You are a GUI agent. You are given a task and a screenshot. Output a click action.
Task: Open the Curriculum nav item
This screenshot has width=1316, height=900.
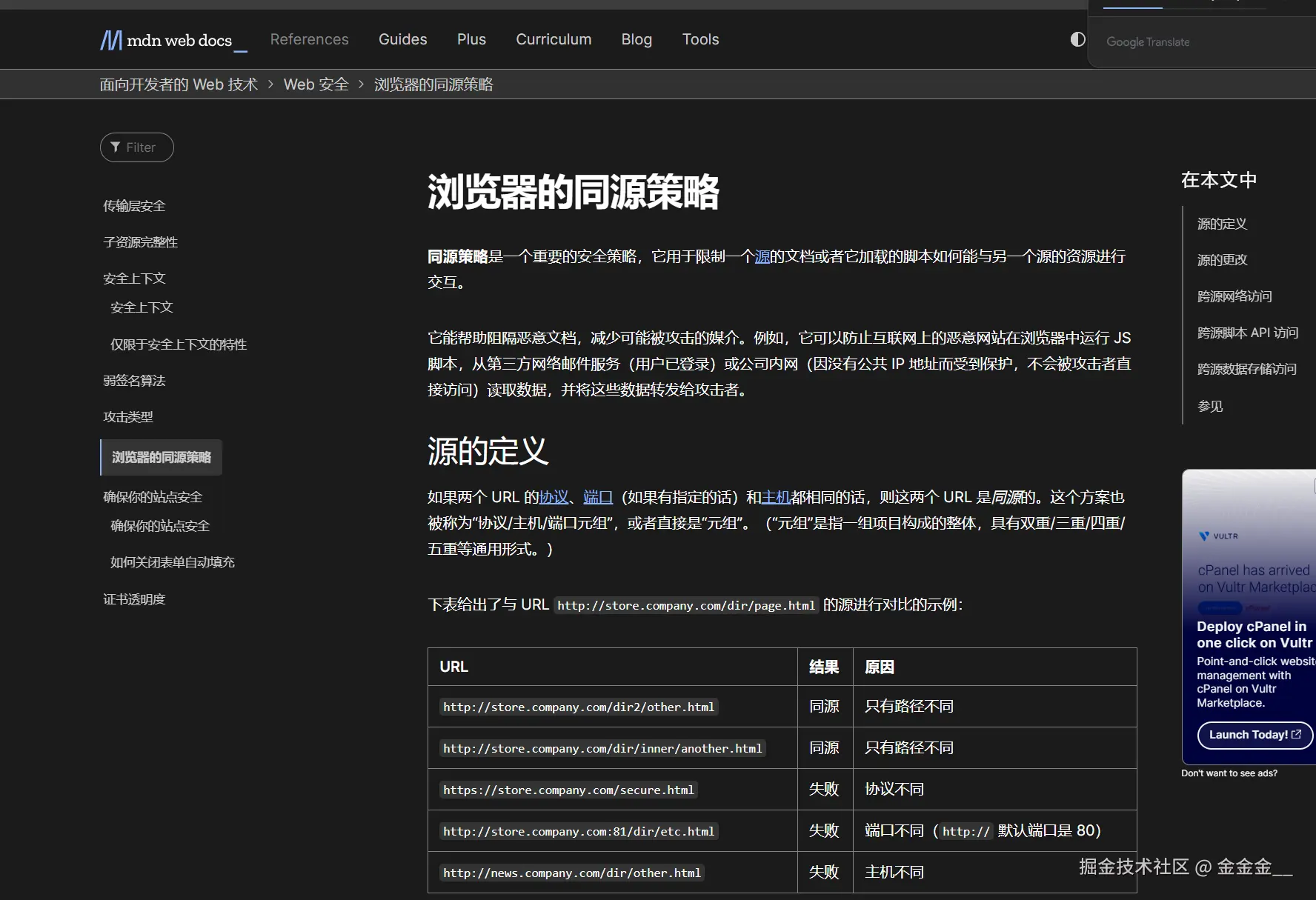(554, 39)
